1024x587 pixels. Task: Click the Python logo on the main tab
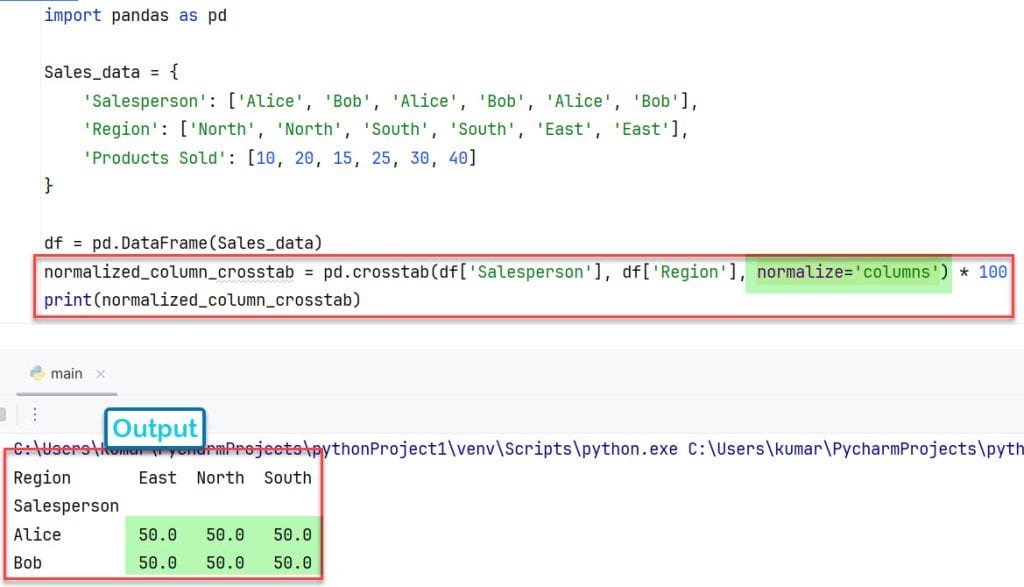tap(36, 373)
